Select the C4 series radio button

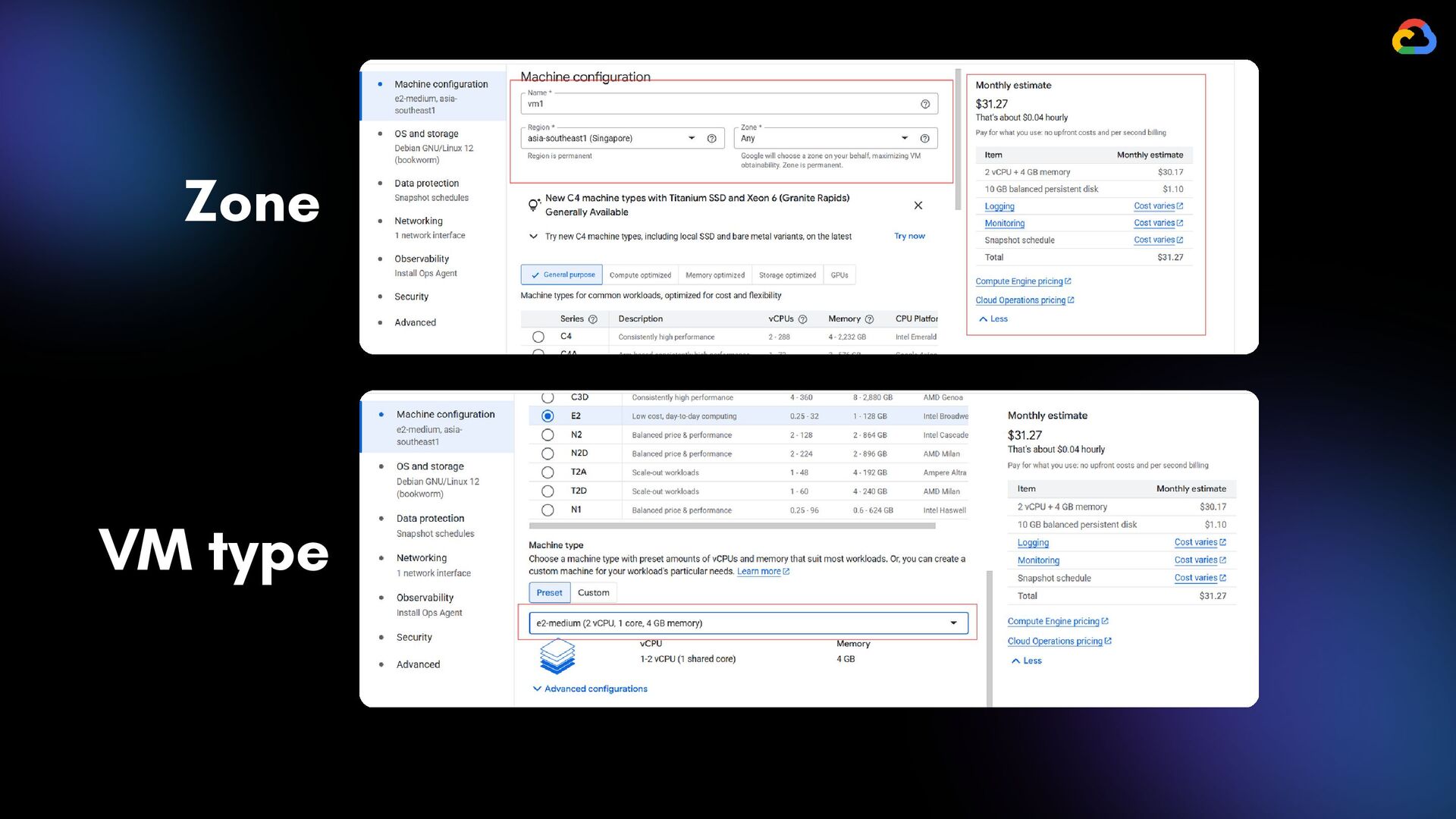538,337
